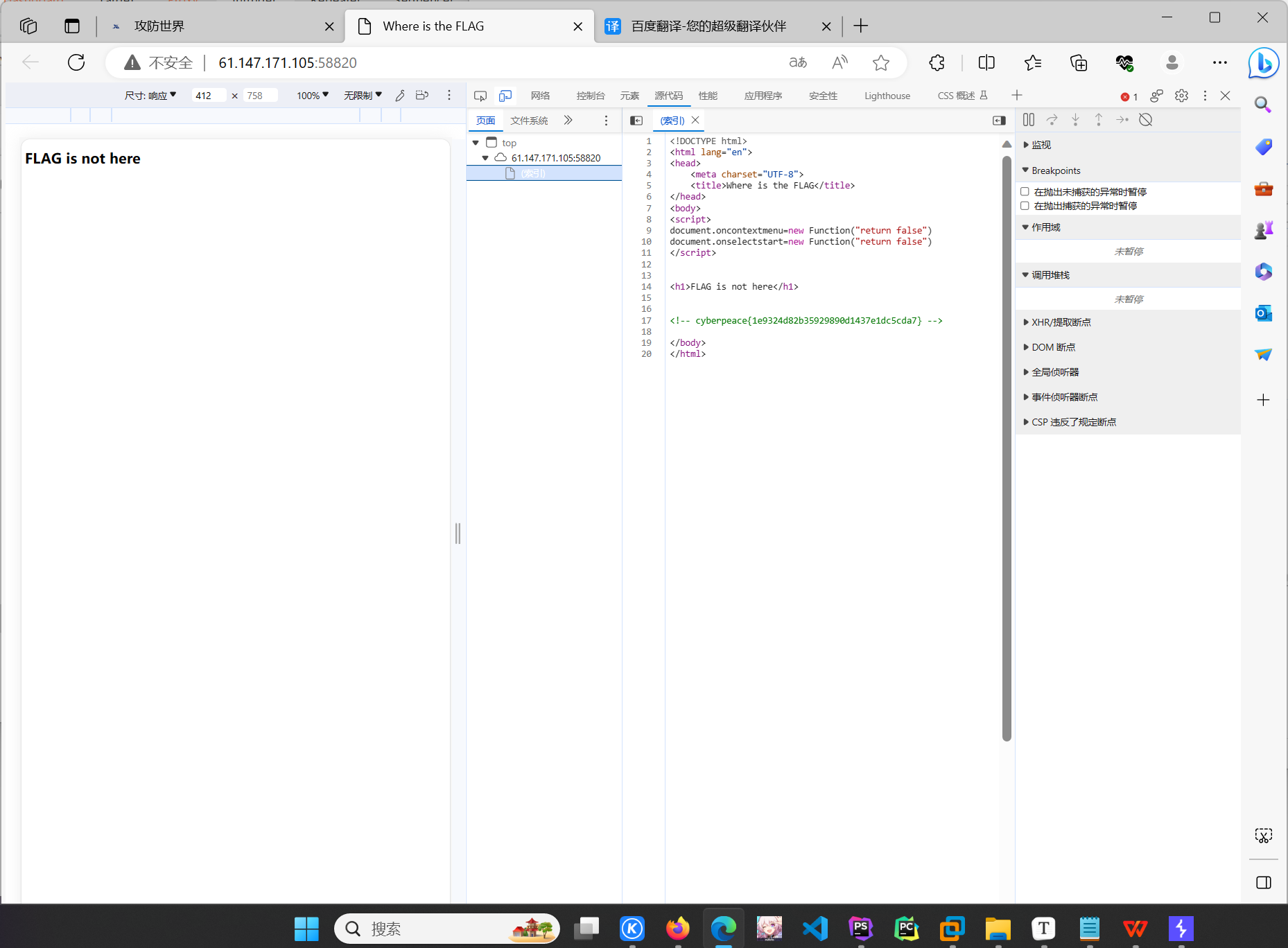This screenshot has height=948, width=1288.
Task: Select the (索引) file in tree
Action: (x=544, y=173)
